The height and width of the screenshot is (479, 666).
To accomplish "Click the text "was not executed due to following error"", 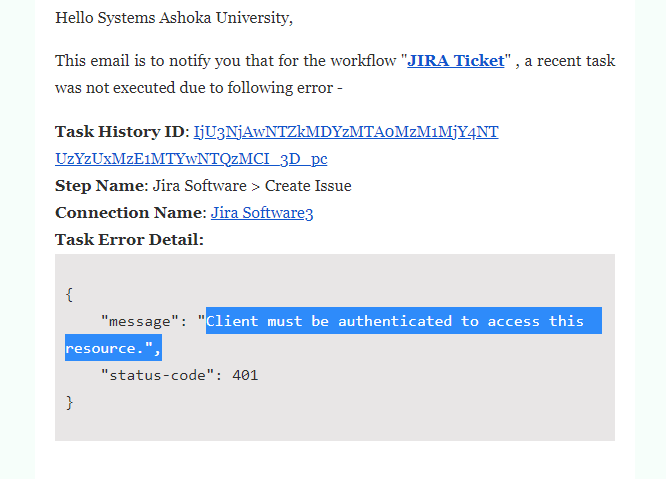I will coord(194,88).
